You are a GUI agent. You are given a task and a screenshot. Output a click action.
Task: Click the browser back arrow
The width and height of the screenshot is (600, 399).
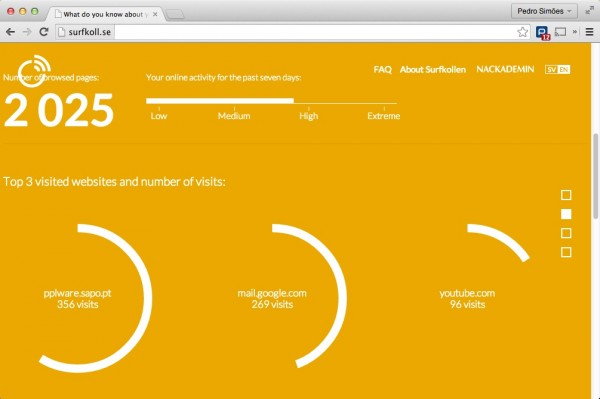coord(10,32)
